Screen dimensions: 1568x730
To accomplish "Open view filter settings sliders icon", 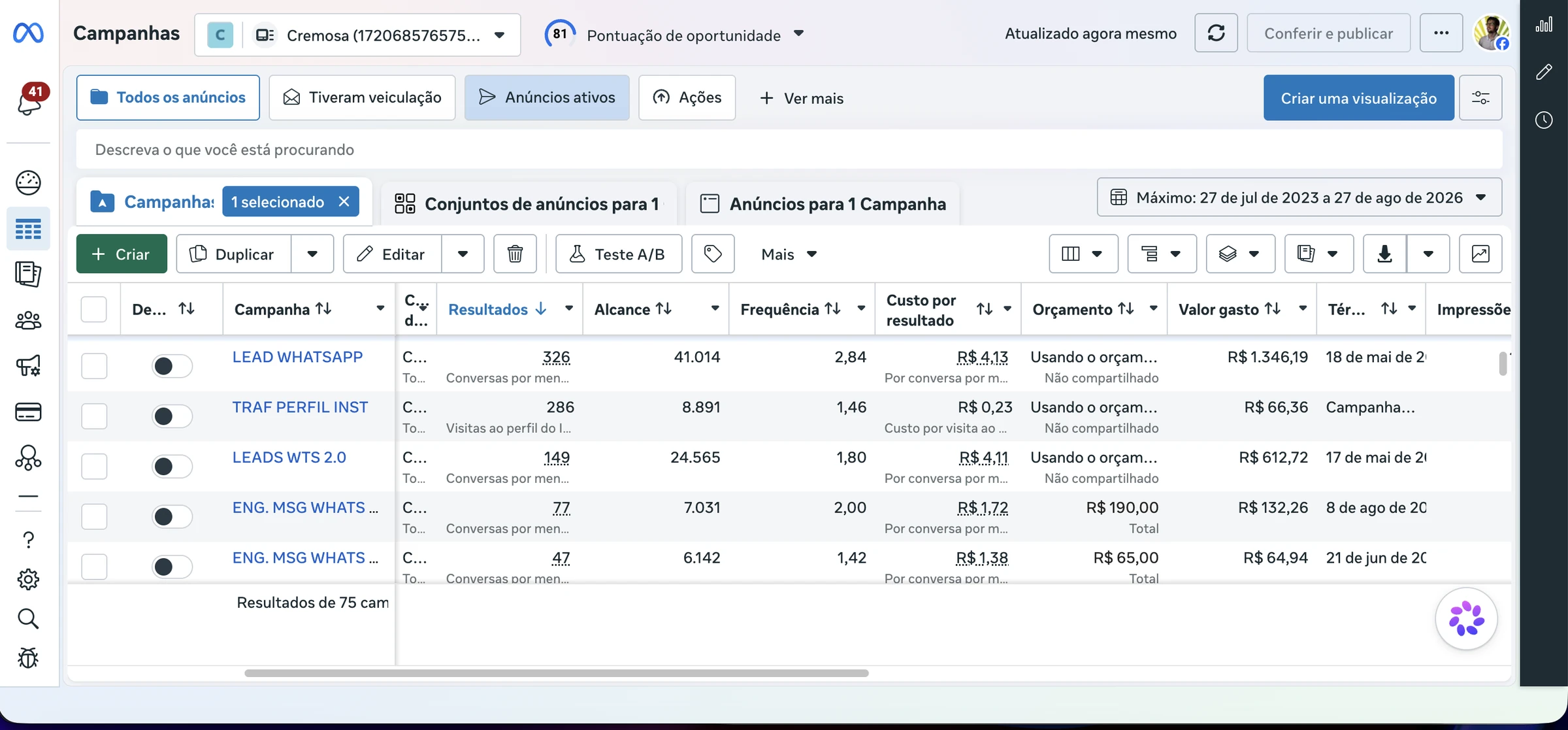I will pos(1480,97).
